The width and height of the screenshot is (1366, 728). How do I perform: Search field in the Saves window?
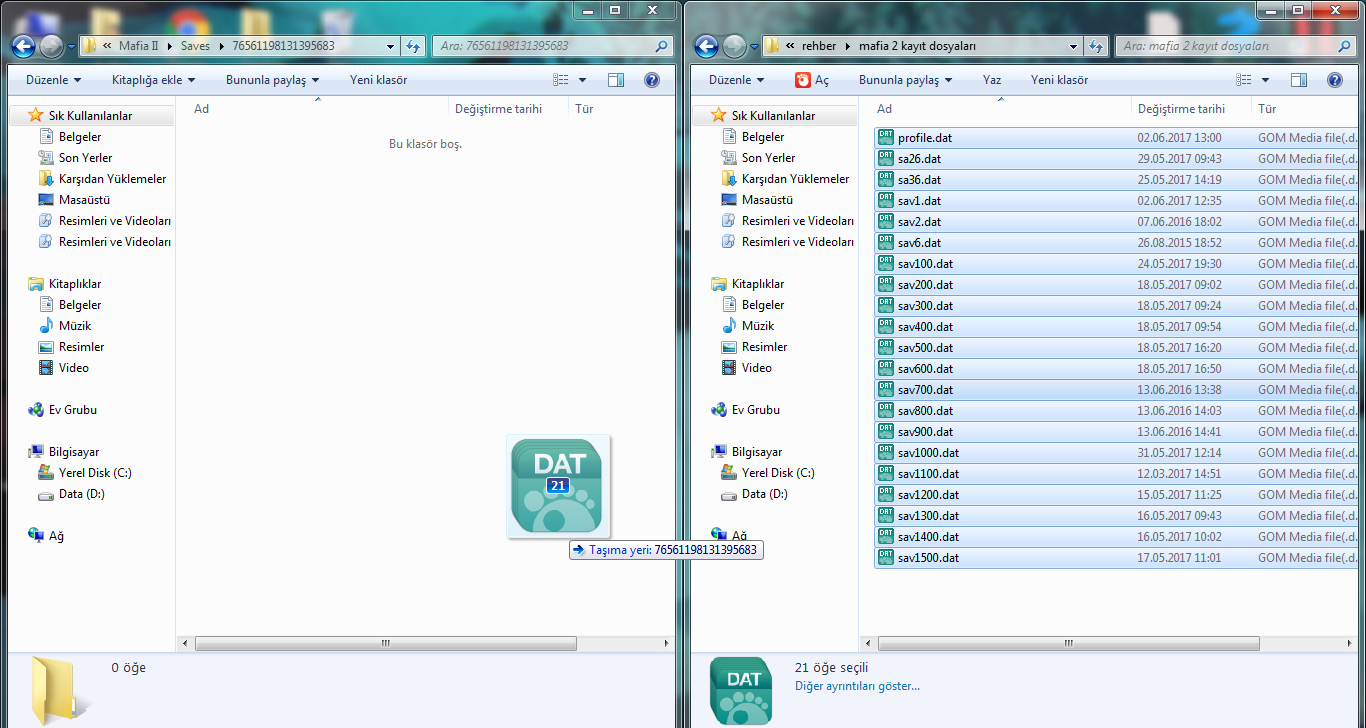pyautogui.click(x=553, y=46)
